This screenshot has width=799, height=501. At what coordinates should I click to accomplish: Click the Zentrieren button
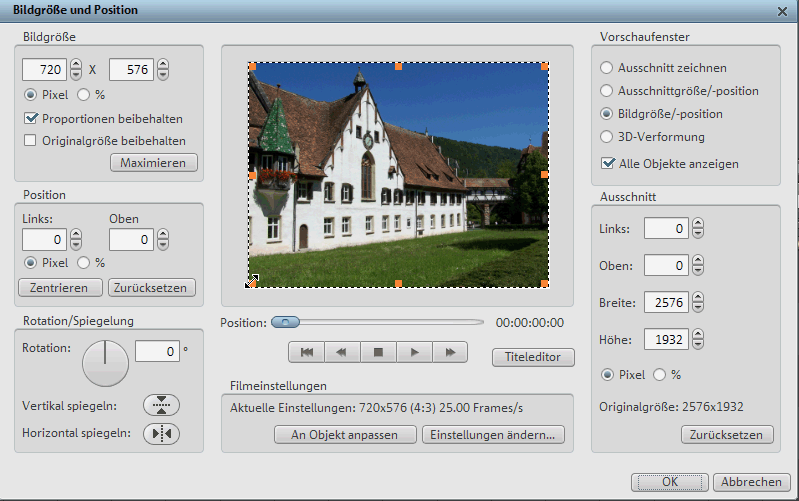pyautogui.click(x=60, y=287)
